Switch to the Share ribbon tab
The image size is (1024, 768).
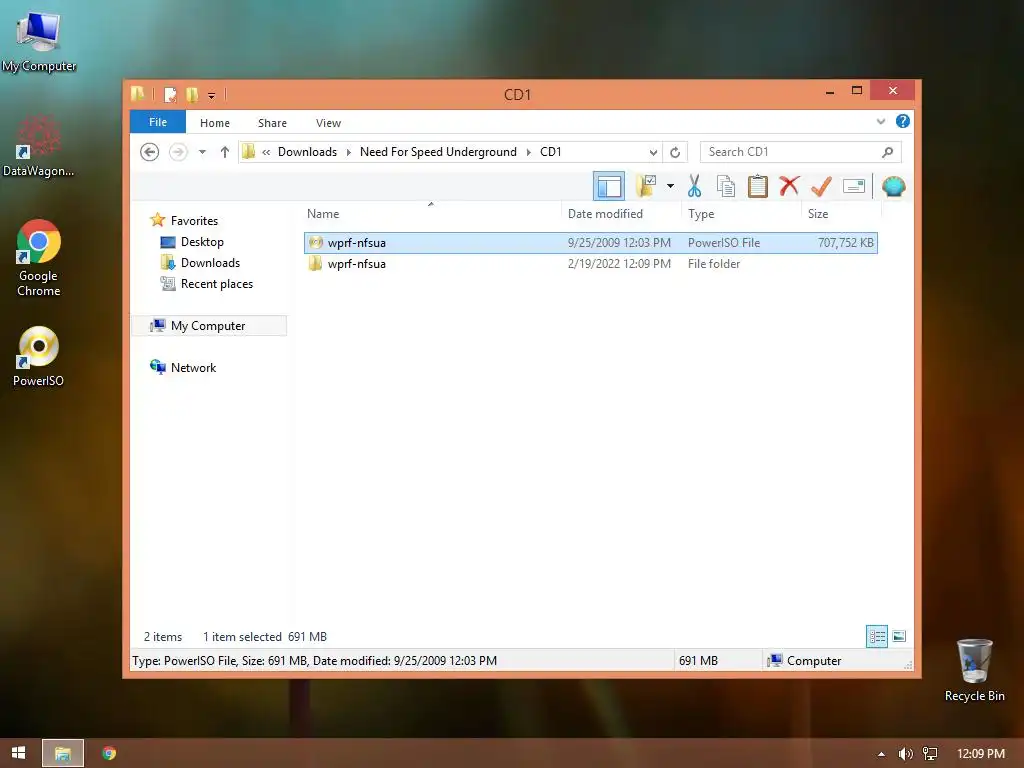272,123
